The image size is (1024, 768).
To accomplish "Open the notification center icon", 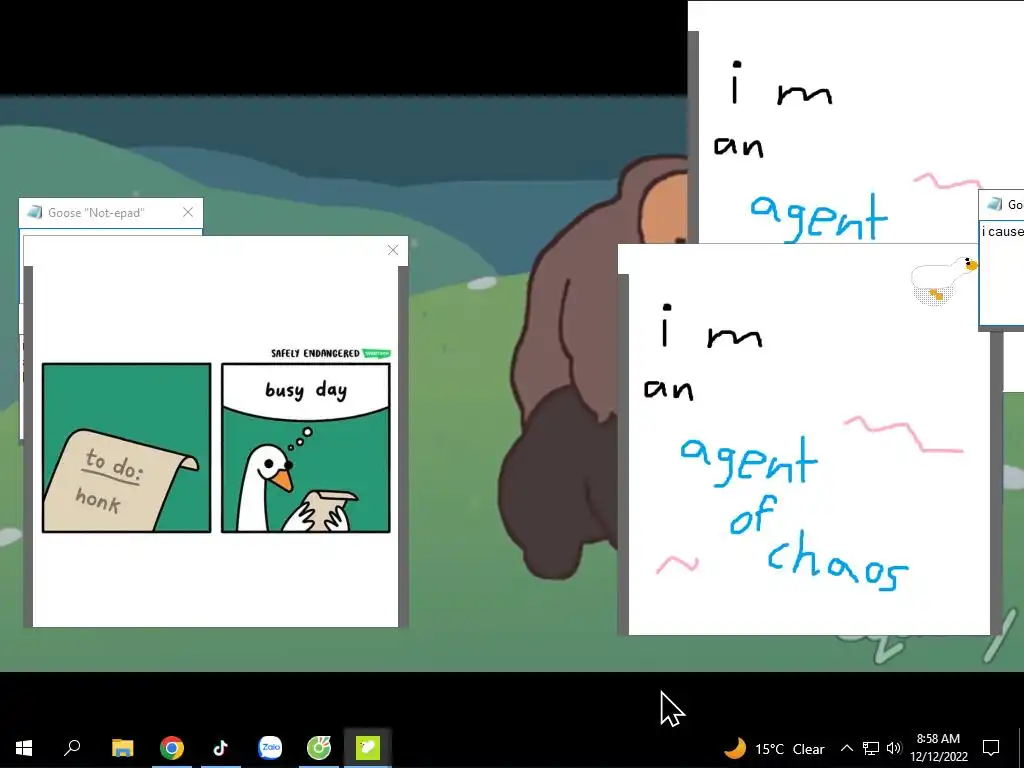I will click(x=991, y=748).
